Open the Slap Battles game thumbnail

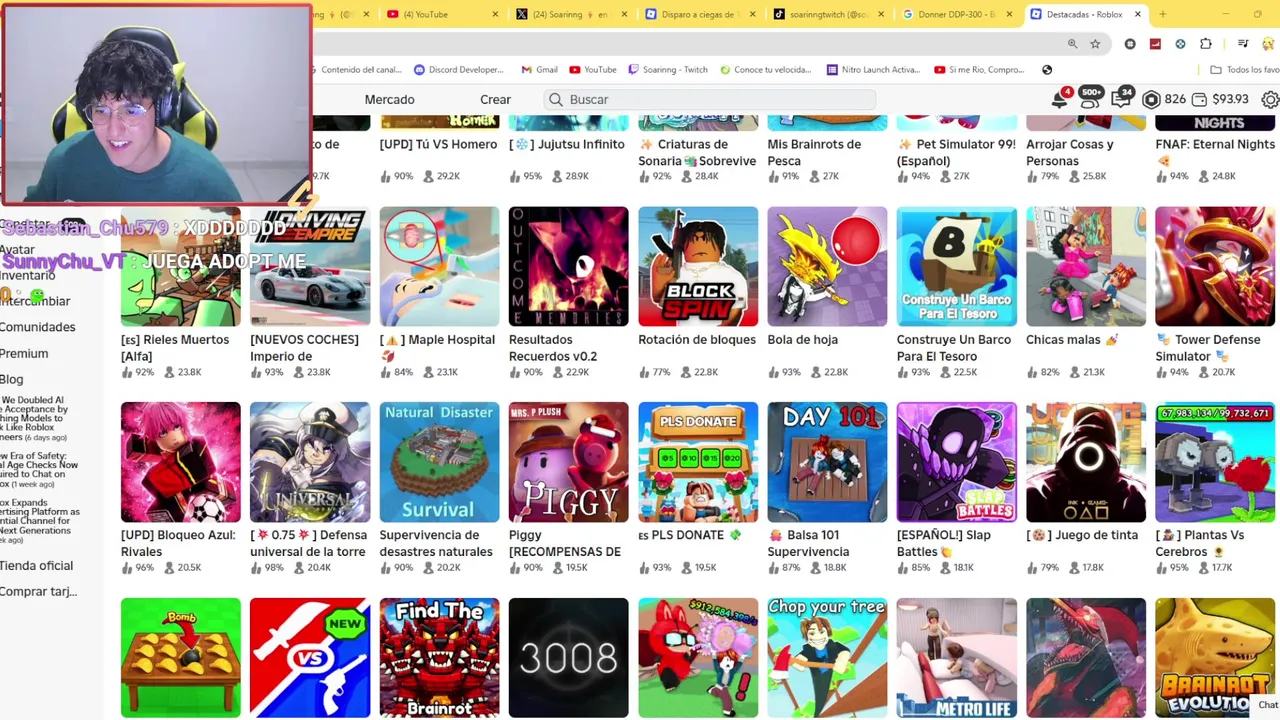(957, 462)
